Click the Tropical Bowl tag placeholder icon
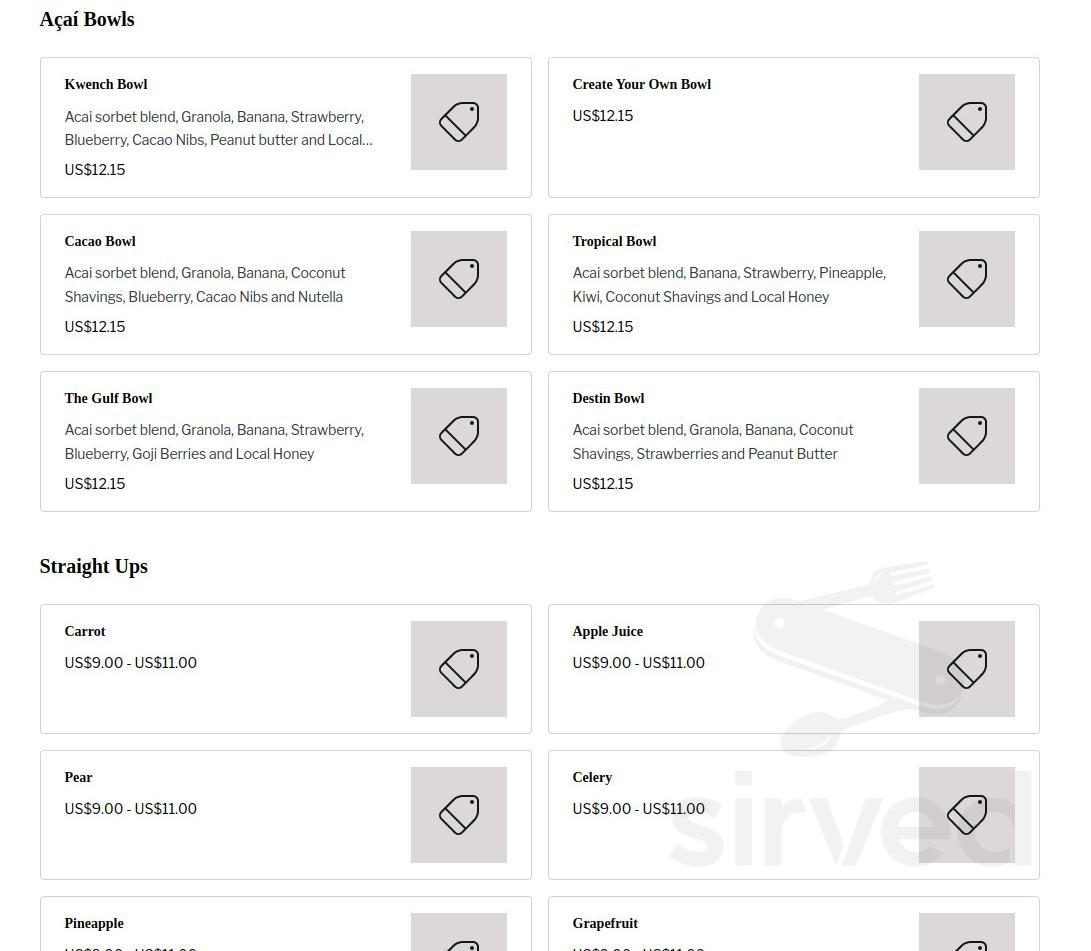This screenshot has height=951, width=1091. click(x=967, y=279)
